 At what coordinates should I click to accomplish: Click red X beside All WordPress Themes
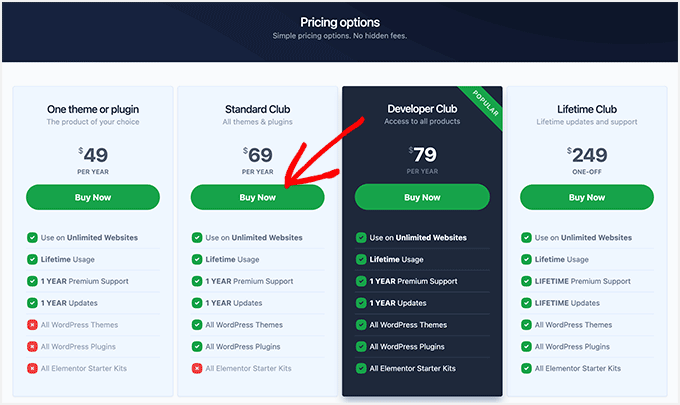coord(33,325)
